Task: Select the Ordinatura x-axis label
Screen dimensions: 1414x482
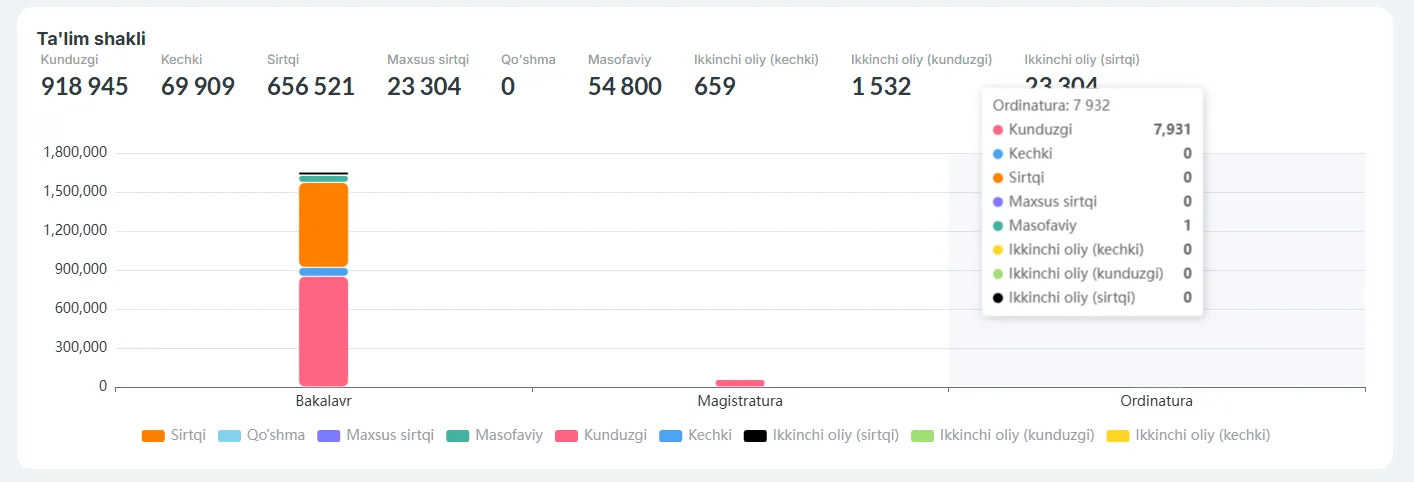Action: click(1156, 402)
